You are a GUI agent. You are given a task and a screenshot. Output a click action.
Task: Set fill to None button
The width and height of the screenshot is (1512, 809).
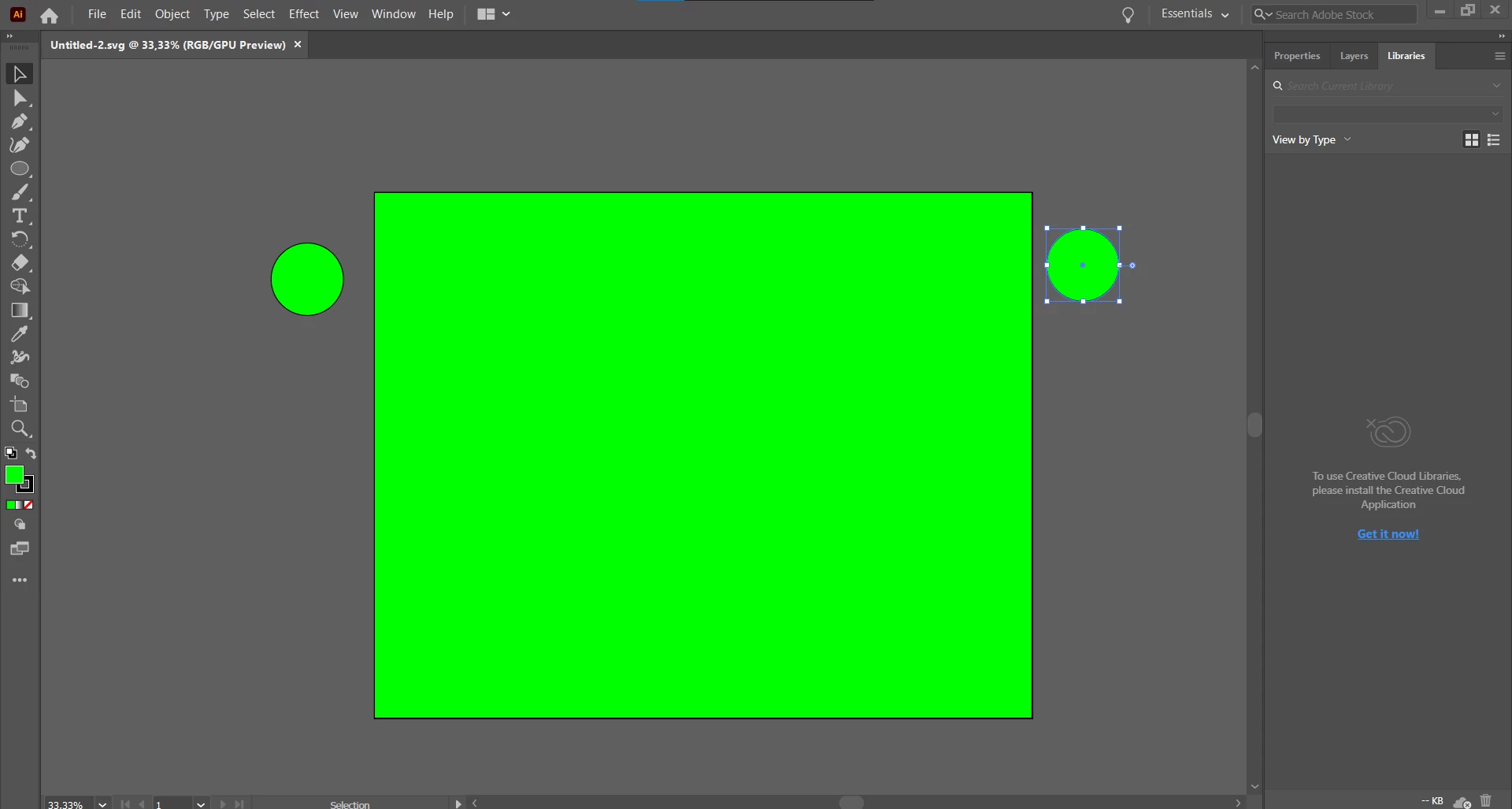point(28,505)
